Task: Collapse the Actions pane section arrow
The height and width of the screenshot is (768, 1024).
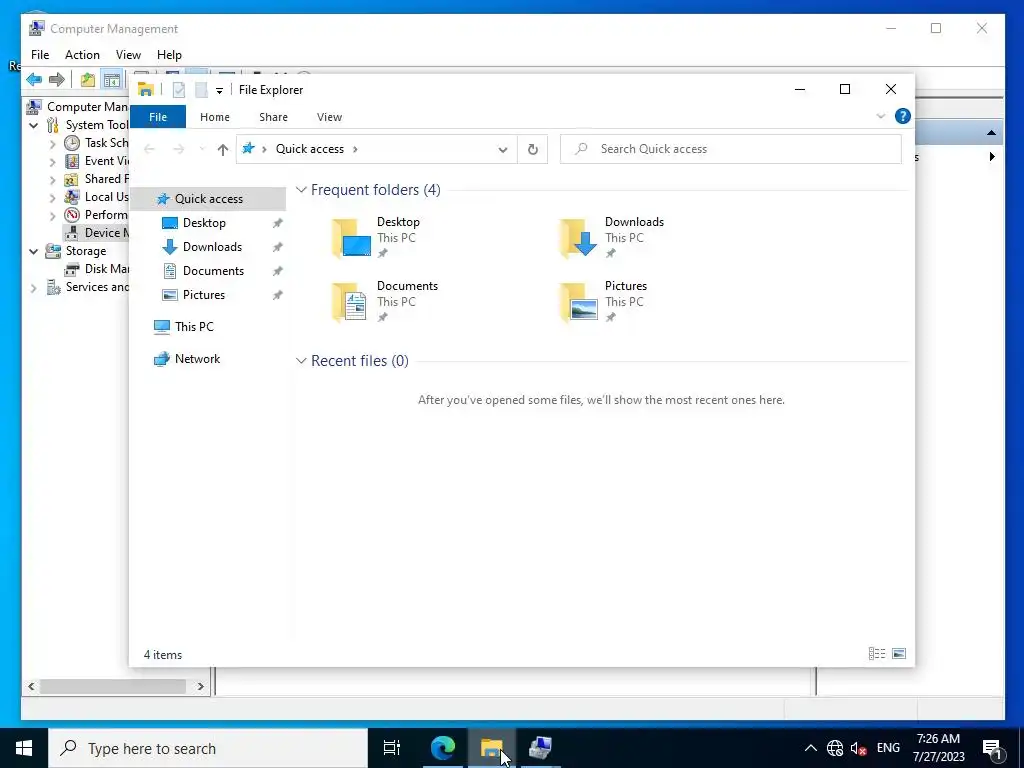Action: (x=991, y=133)
